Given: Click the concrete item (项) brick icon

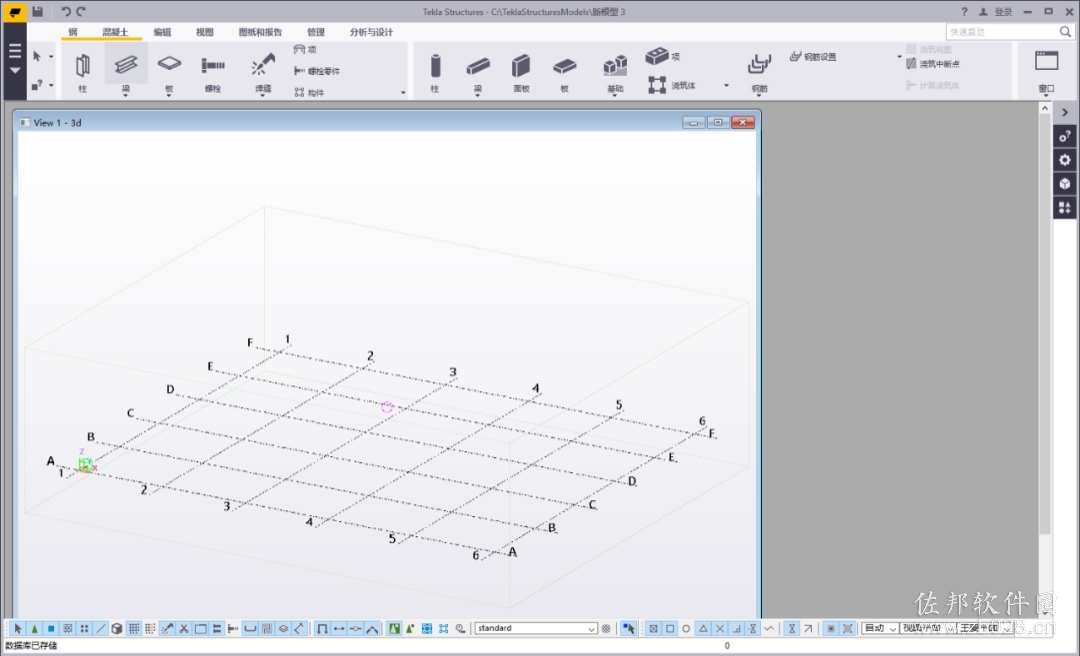Looking at the screenshot, I should (x=657, y=56).
